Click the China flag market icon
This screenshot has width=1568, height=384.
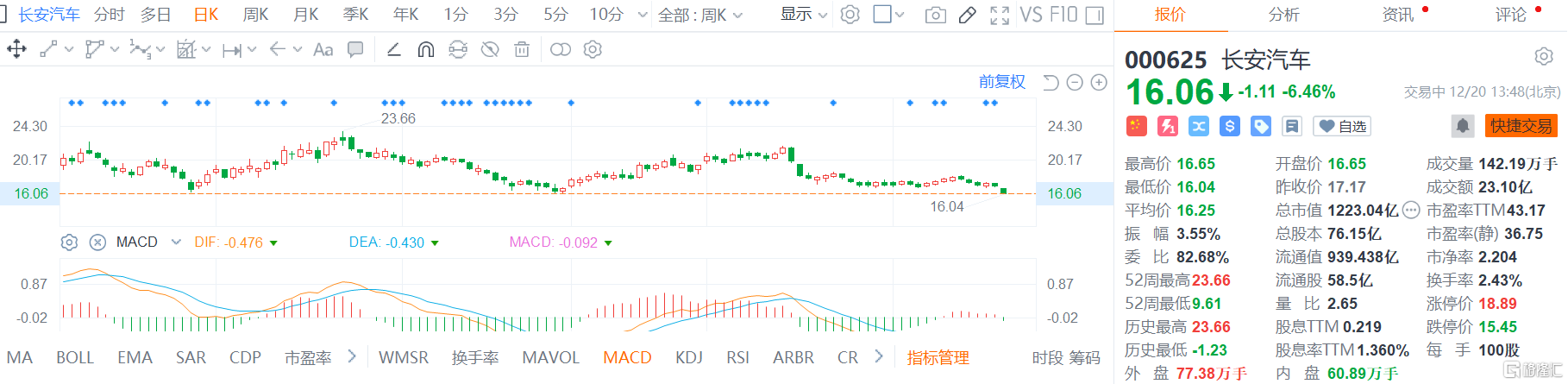tap(1137, 126)
